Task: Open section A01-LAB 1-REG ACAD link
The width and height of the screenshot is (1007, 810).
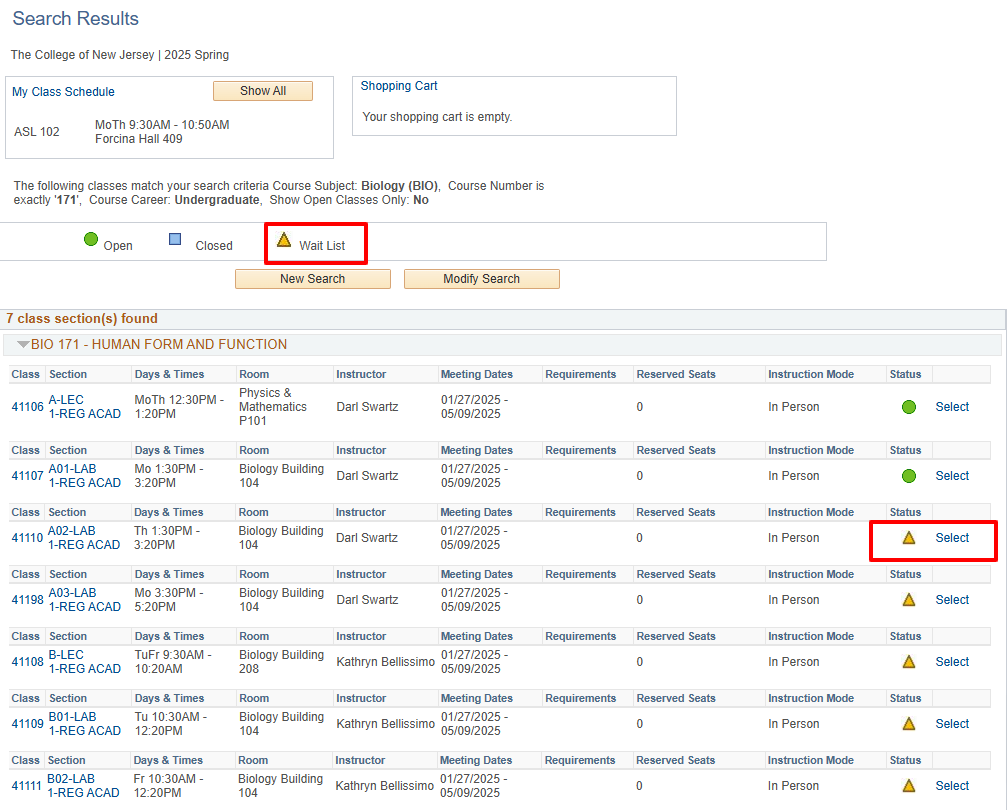Action: tap(85, 476)
